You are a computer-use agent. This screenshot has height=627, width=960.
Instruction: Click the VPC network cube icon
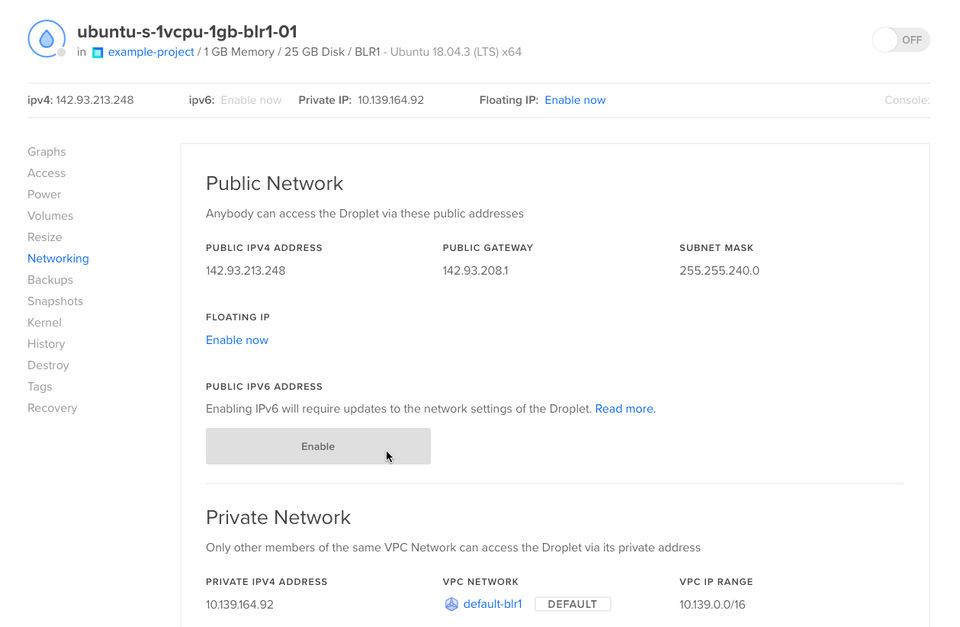(451, 604)
